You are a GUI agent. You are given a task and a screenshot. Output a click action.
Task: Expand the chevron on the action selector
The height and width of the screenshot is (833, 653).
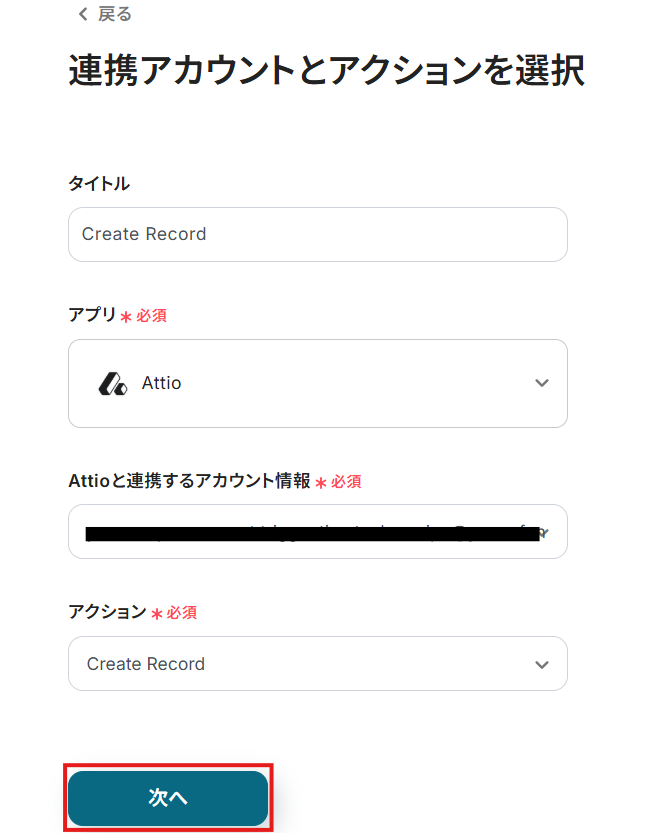pyautogui.click(x=542, y=664)
